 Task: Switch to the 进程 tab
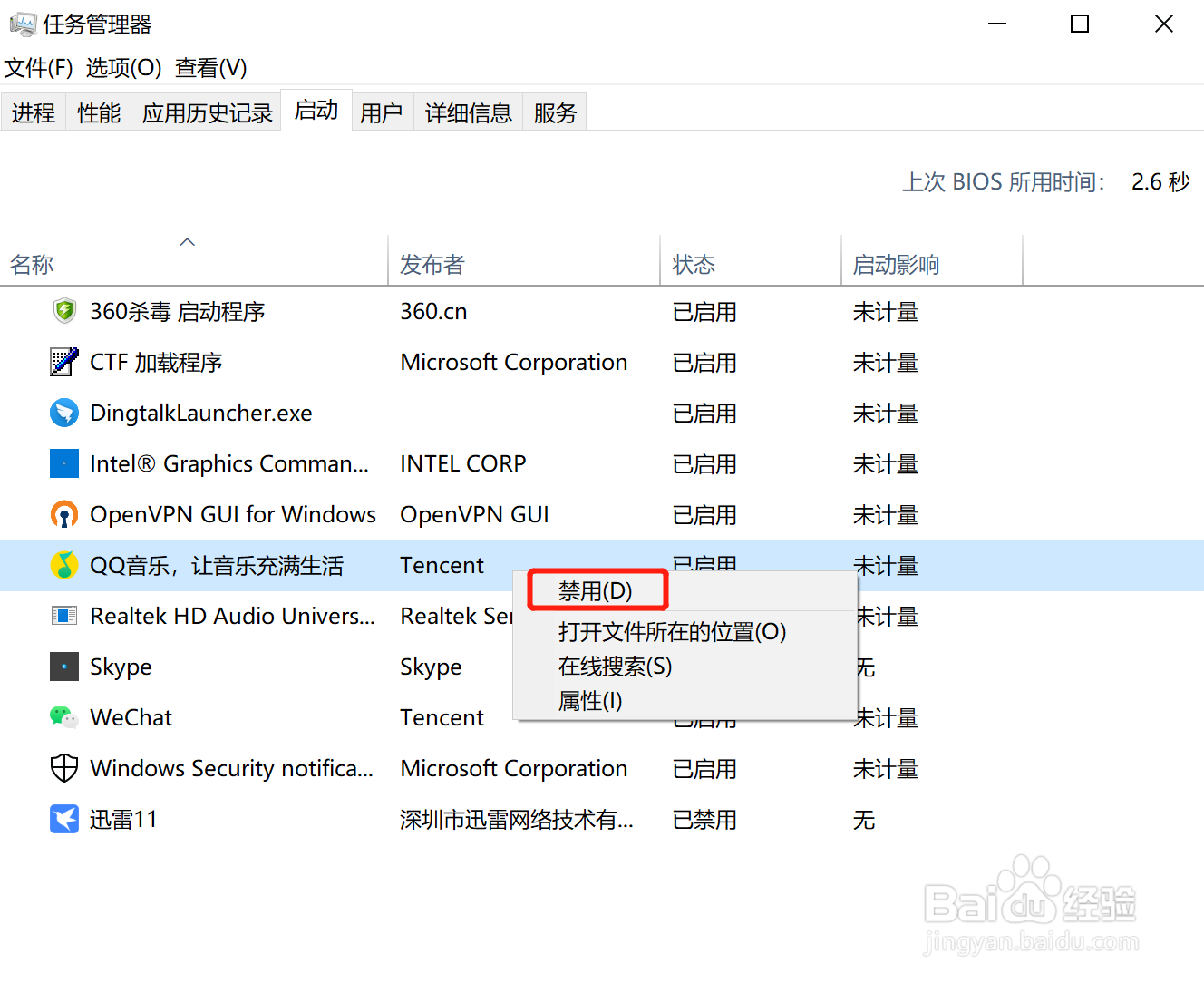click(x=34, y=112)
